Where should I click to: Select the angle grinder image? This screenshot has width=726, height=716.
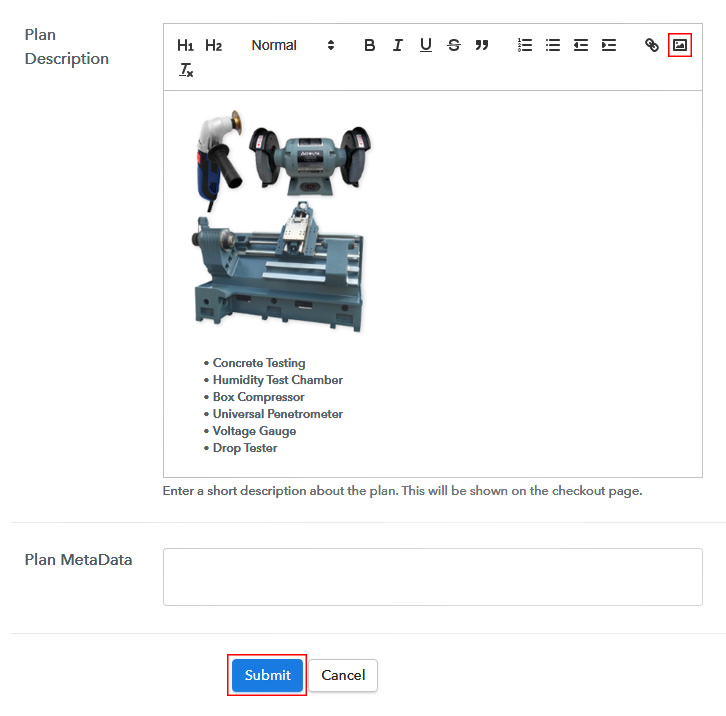(219, 161)
